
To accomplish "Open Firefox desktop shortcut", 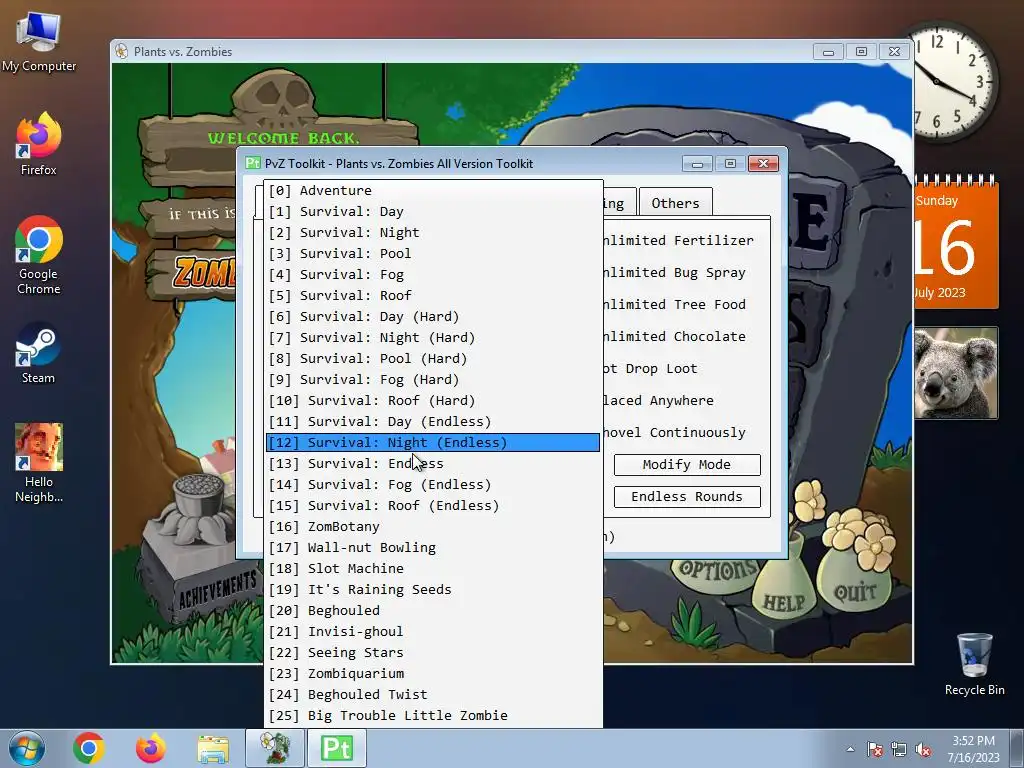I will (x=39, y=144).
